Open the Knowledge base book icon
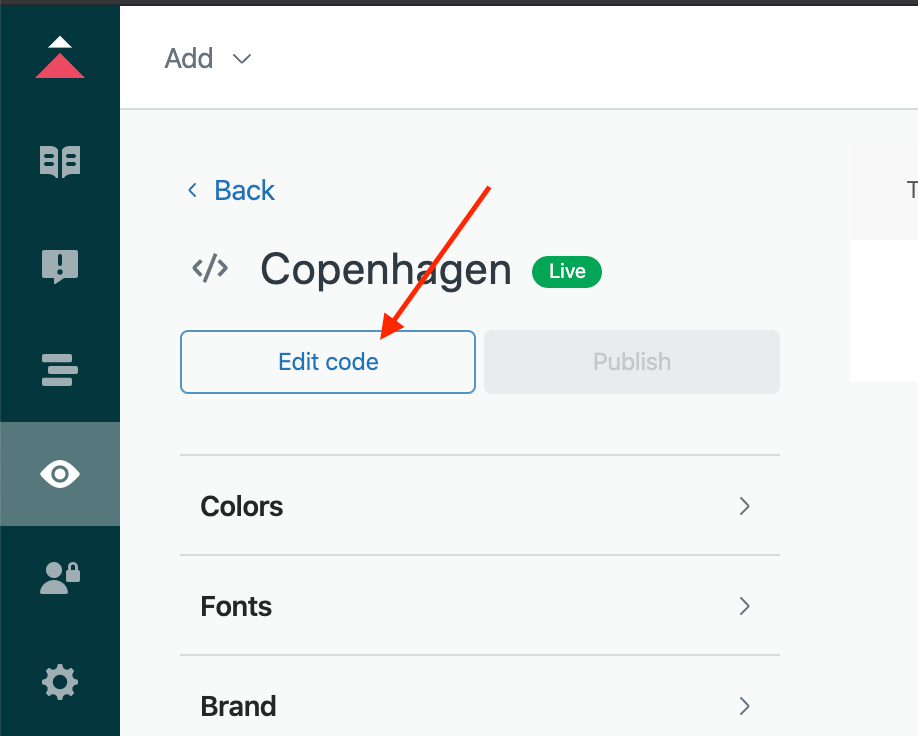918x736 pixels. tap(60, 162)
